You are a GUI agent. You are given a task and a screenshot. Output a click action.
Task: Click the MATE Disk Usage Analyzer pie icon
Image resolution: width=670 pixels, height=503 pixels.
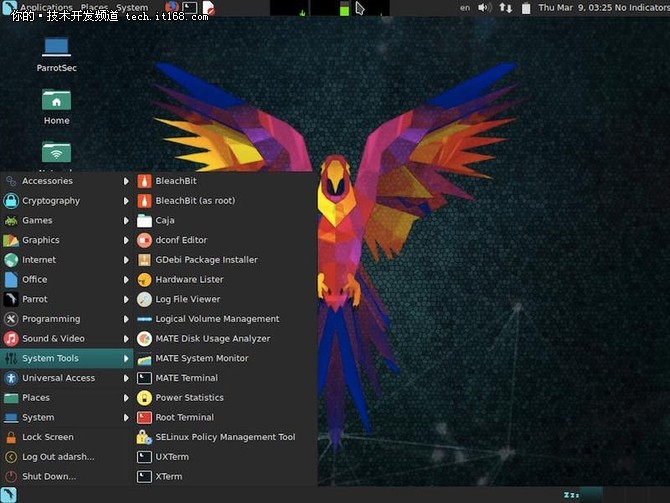144,339
